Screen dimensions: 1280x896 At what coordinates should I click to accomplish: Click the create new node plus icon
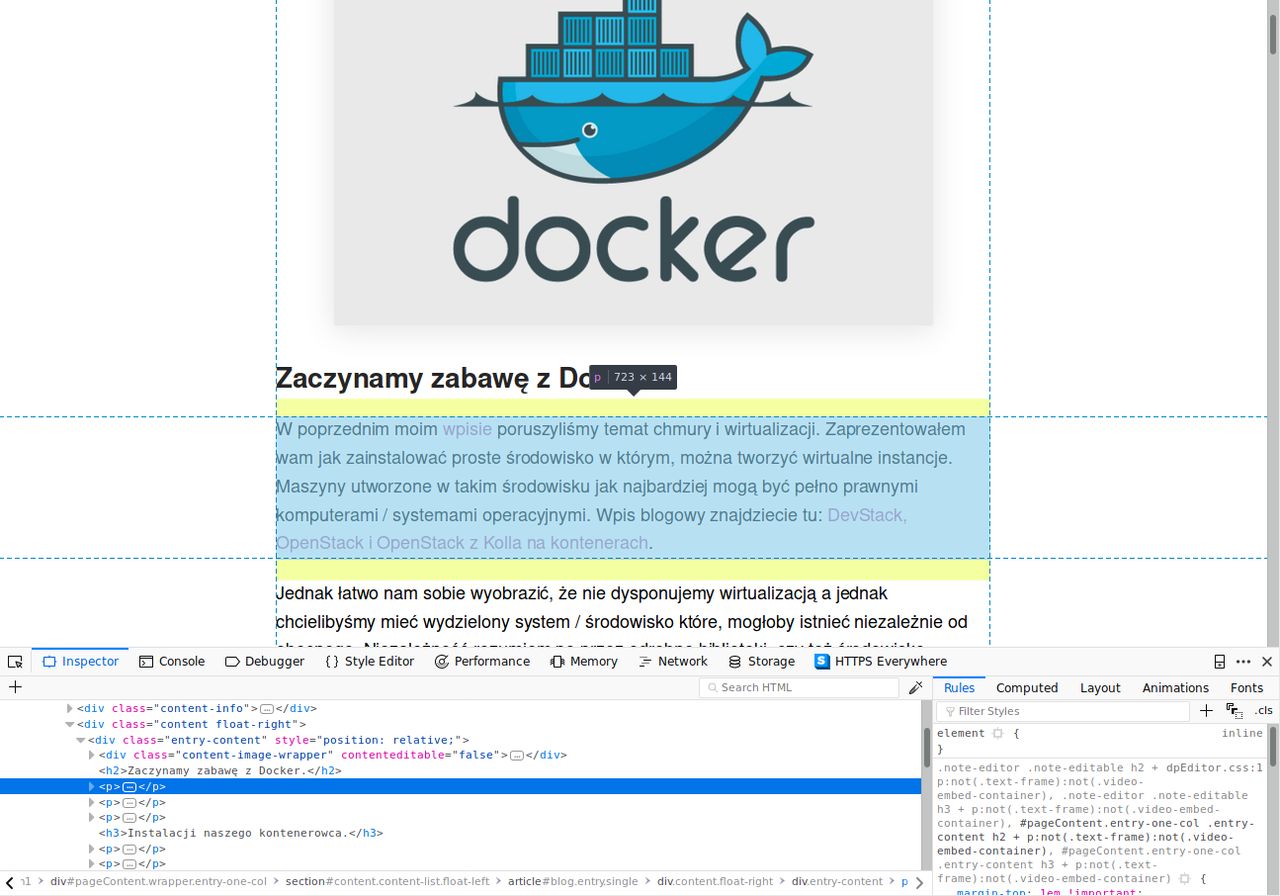(15, 687)
